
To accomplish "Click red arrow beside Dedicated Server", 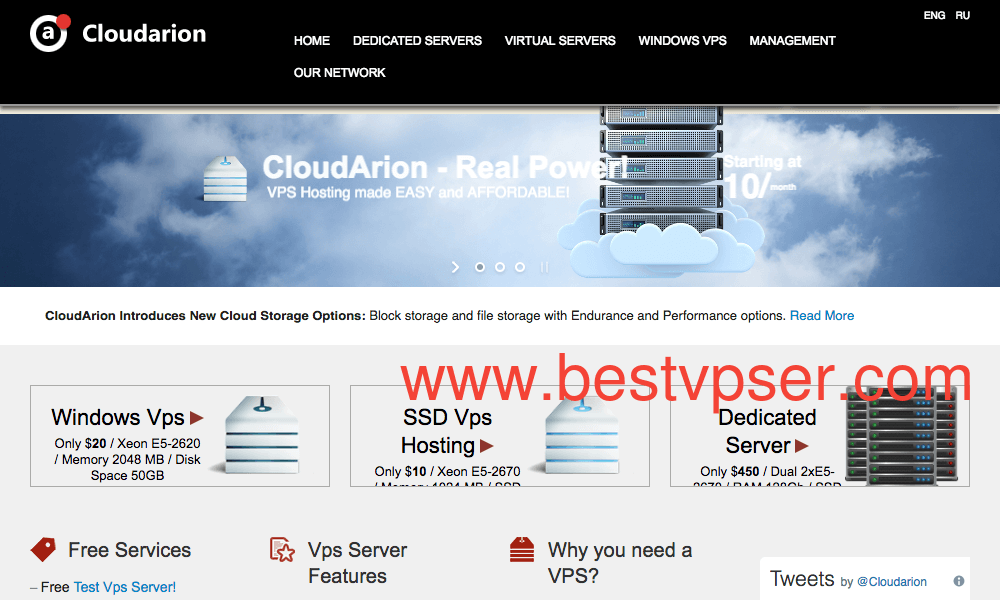I will pyautogui.click(x=802, y=446).
